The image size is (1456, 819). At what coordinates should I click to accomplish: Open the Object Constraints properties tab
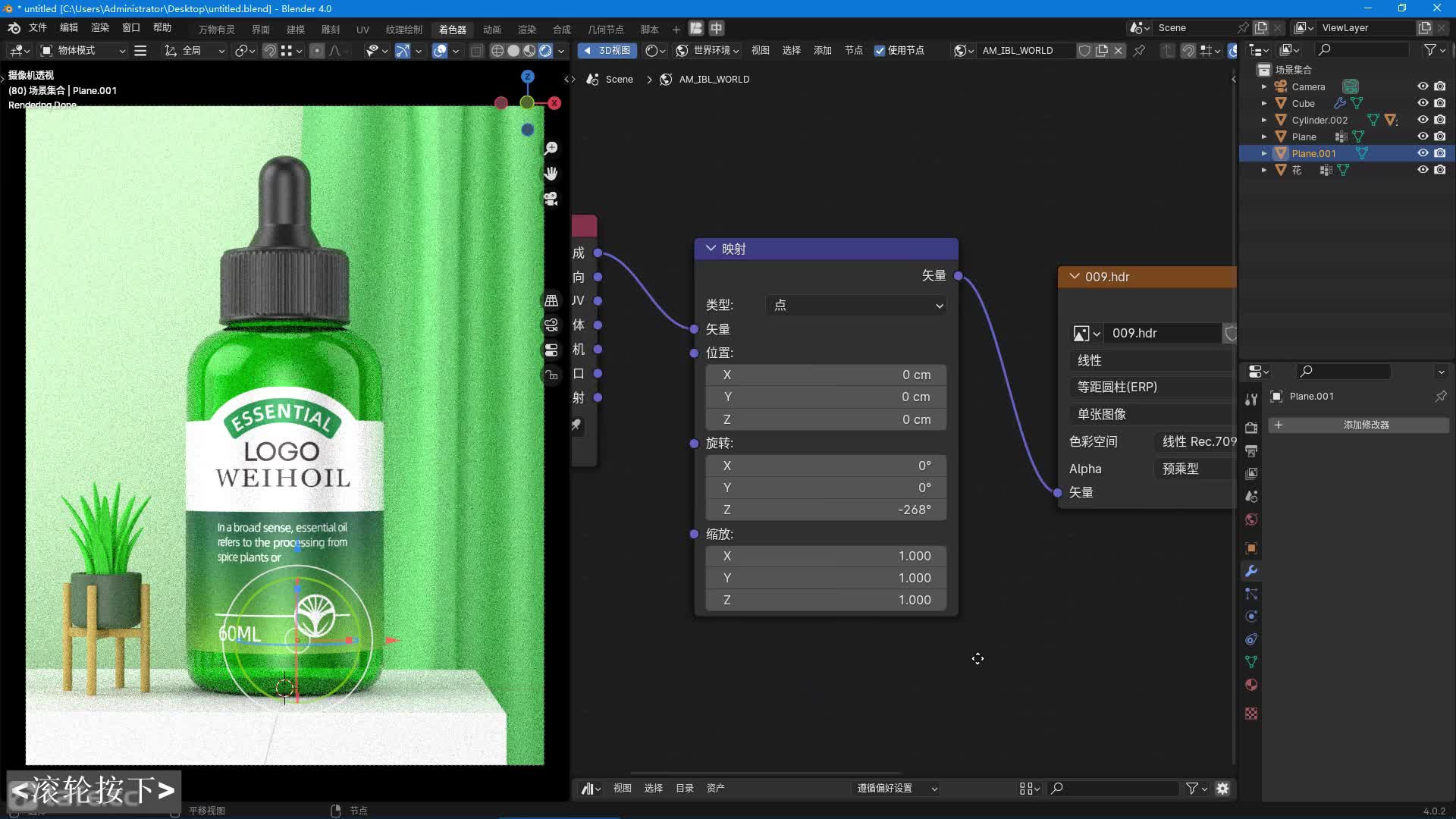point(1251,639)
